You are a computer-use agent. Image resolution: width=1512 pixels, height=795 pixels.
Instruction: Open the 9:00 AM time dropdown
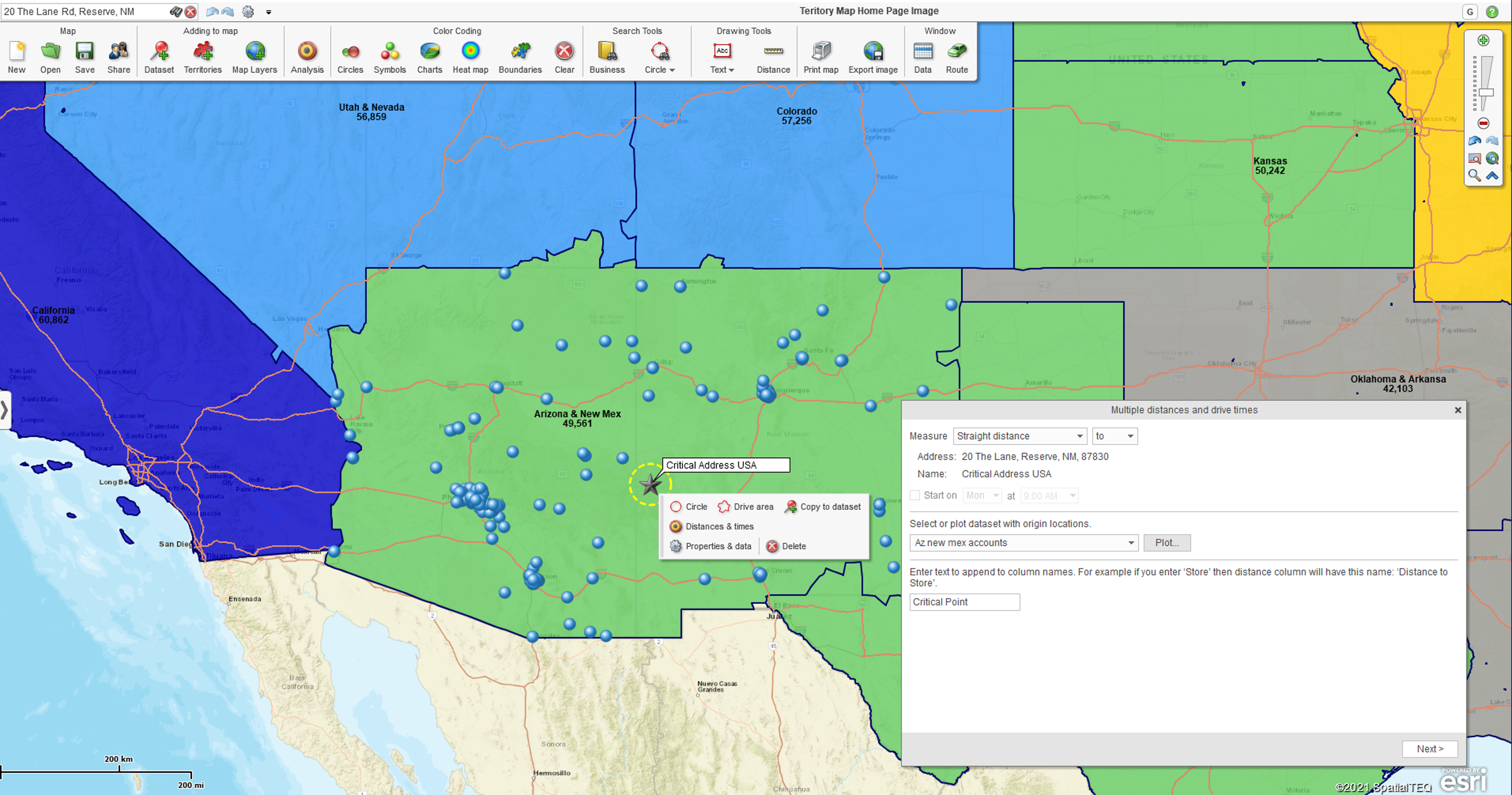coord(1049,495)
